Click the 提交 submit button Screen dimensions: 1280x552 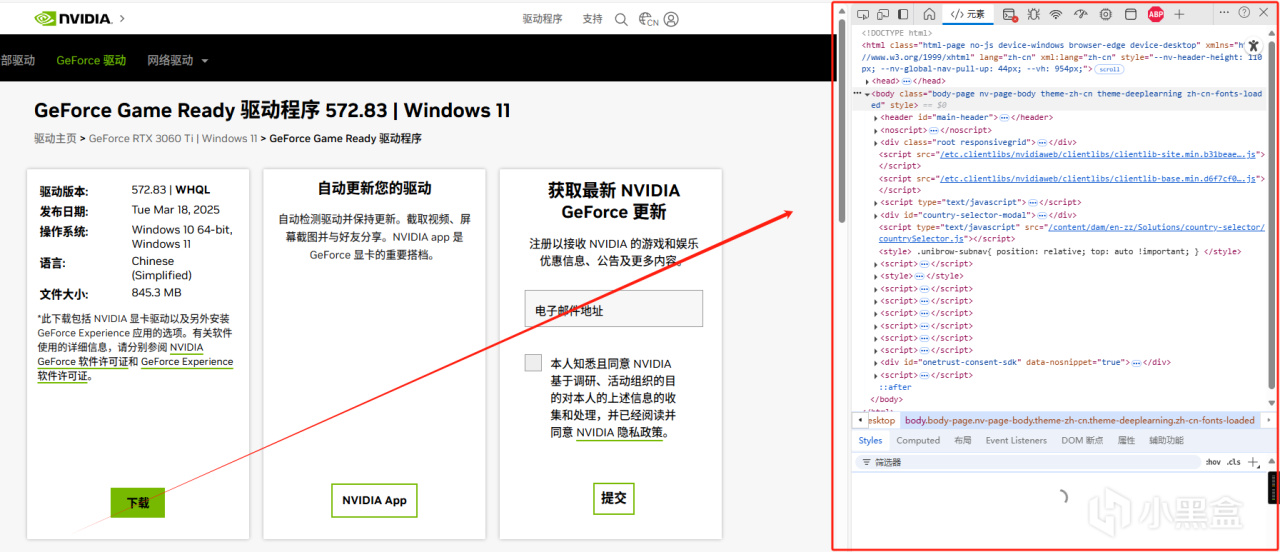613,497
